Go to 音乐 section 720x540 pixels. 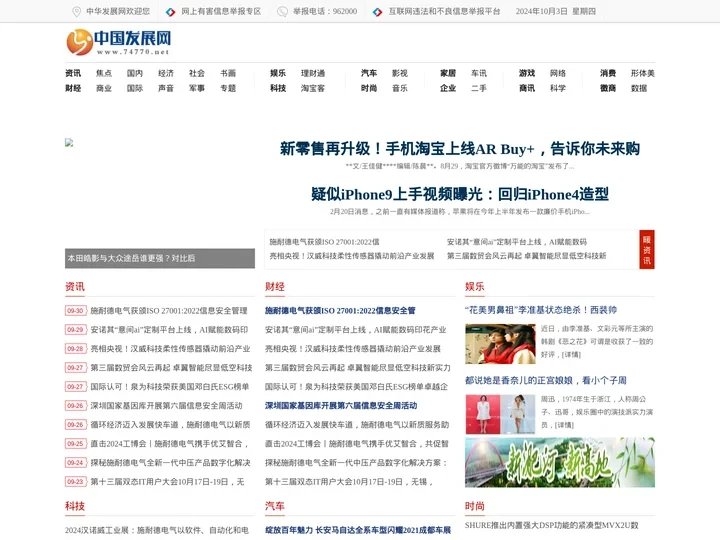(x=400, y=88)
